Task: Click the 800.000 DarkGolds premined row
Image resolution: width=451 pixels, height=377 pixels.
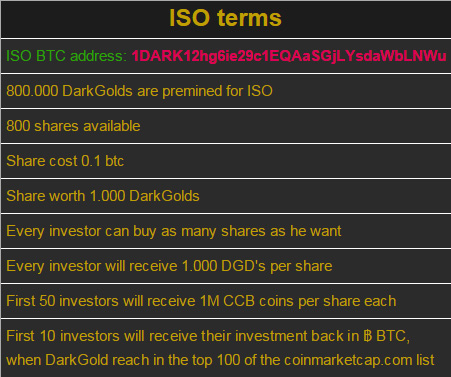Action: 226,91
